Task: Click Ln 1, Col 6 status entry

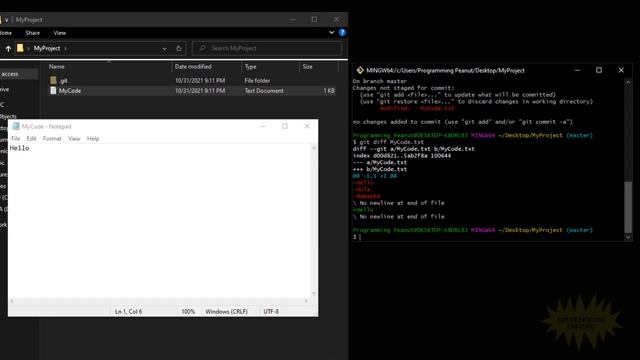Action: (128, 311)
